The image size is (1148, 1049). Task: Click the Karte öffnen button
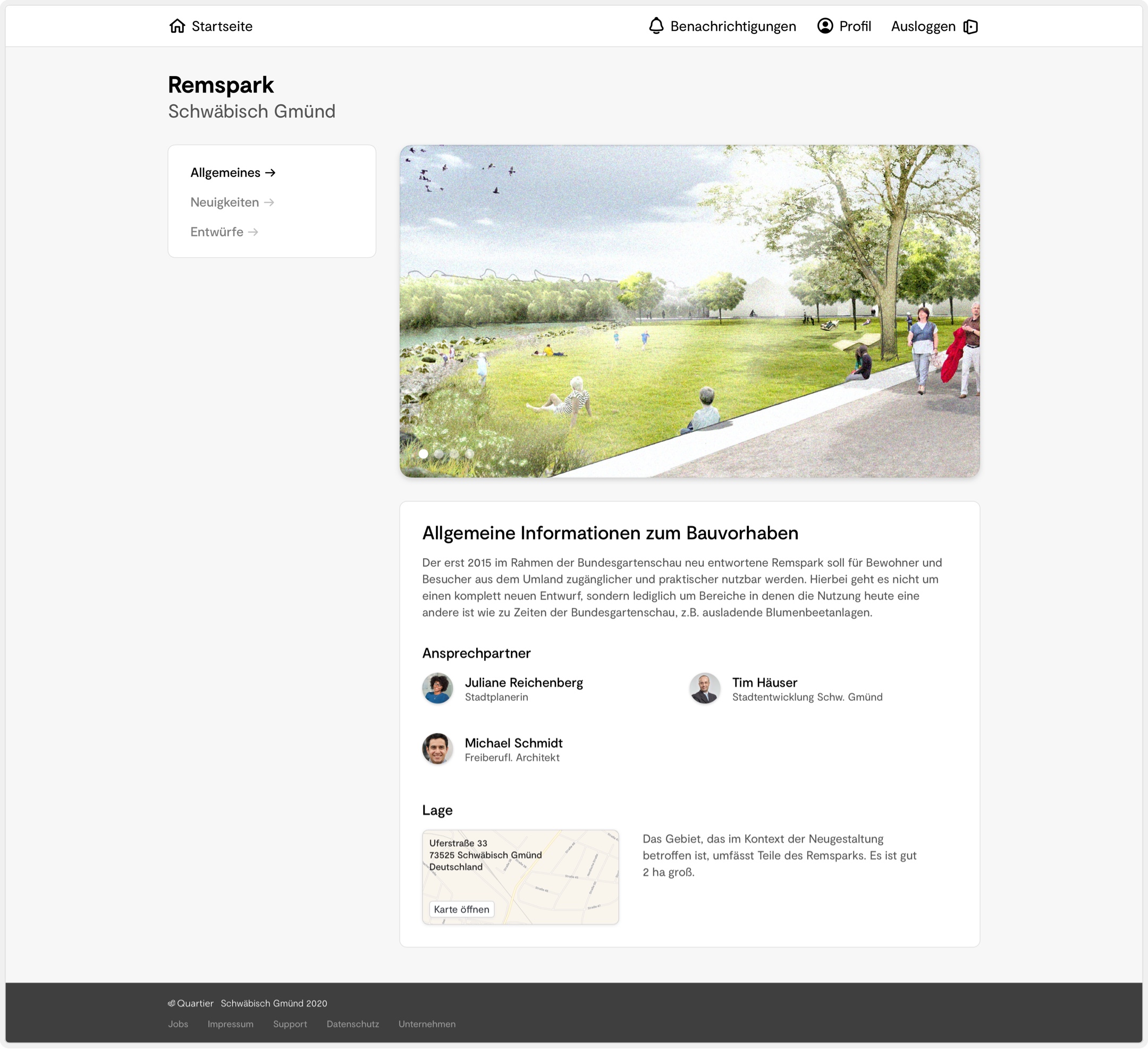(461, 909)
